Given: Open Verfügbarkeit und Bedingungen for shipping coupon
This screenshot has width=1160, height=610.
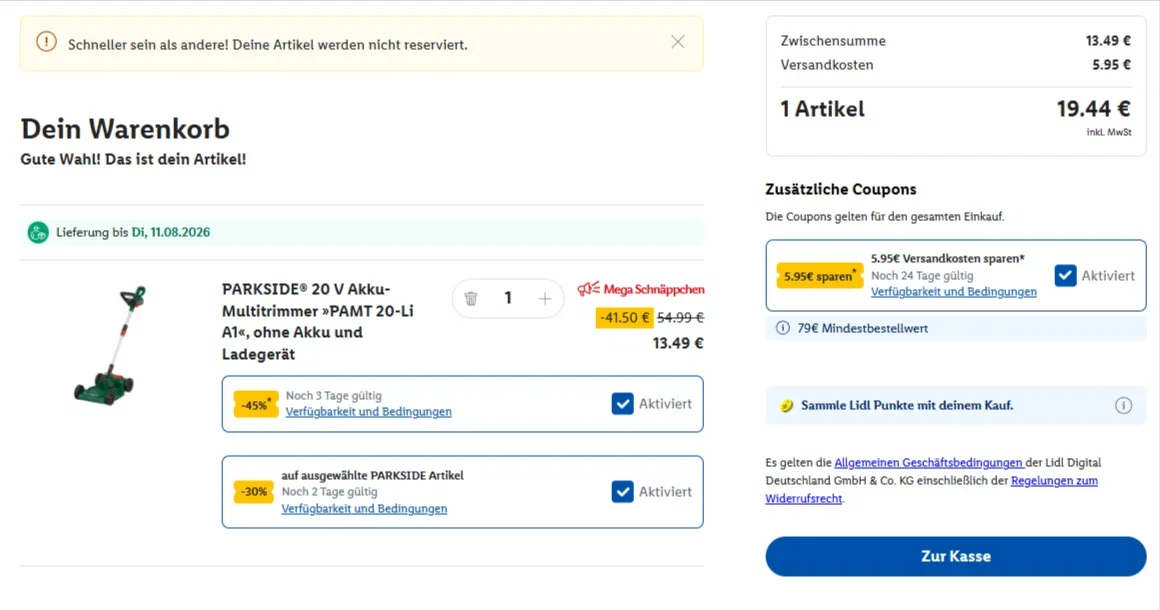Looking at the screenshot, I should [x=954, y=292].
